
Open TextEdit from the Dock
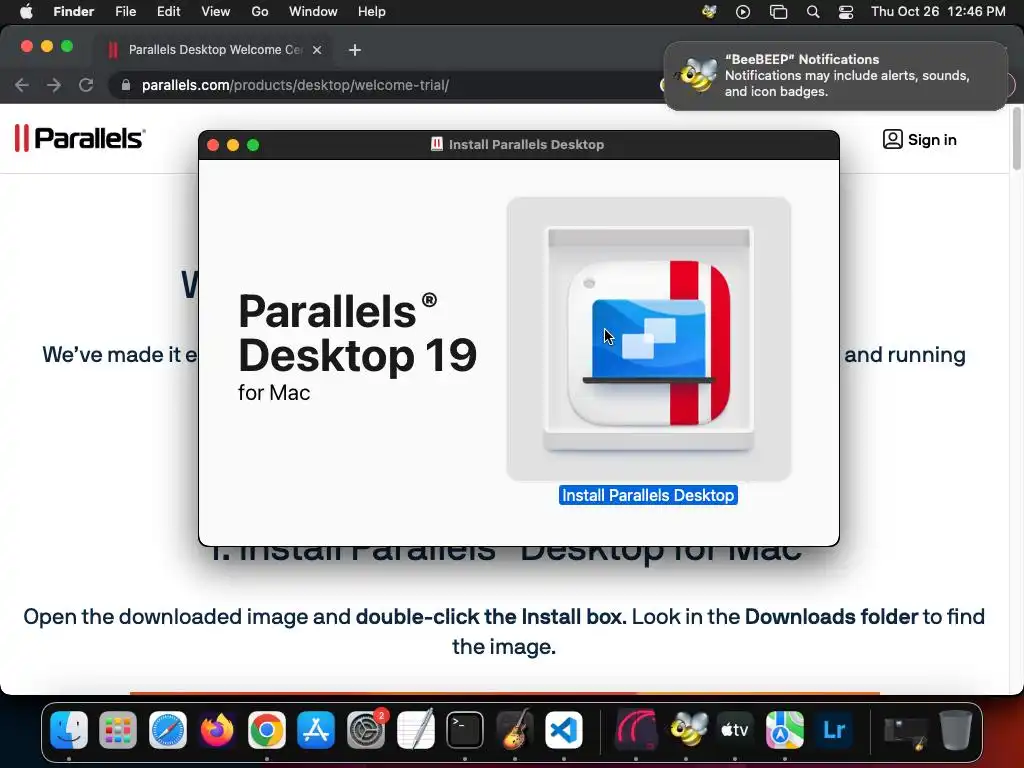coord(415,729)
